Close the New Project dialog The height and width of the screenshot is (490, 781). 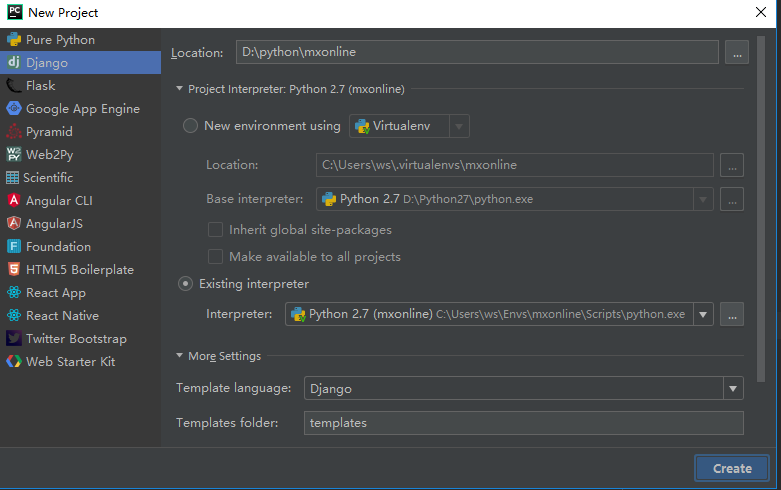761,12
